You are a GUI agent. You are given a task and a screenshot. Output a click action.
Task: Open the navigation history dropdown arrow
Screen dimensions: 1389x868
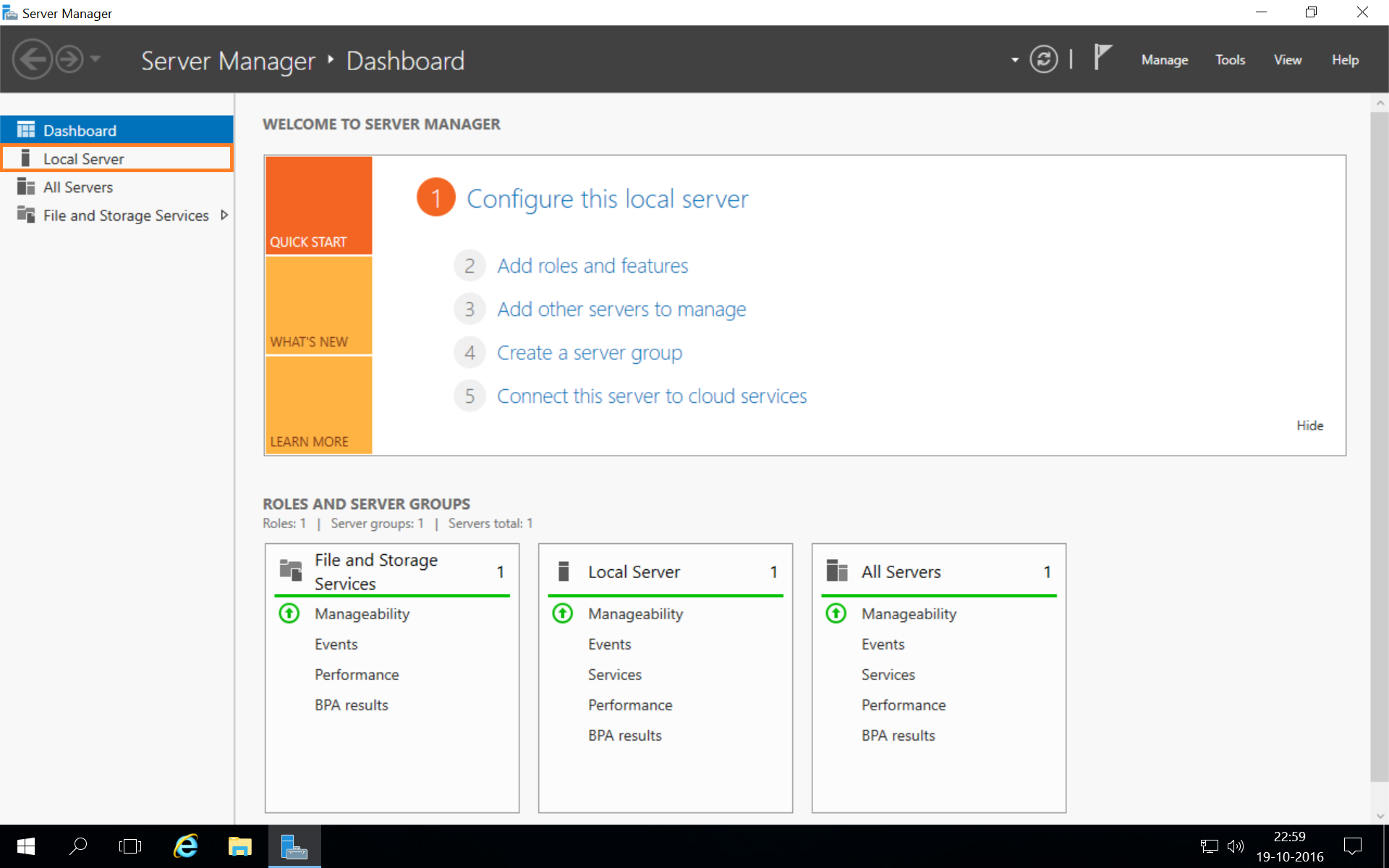click(95, 59)
